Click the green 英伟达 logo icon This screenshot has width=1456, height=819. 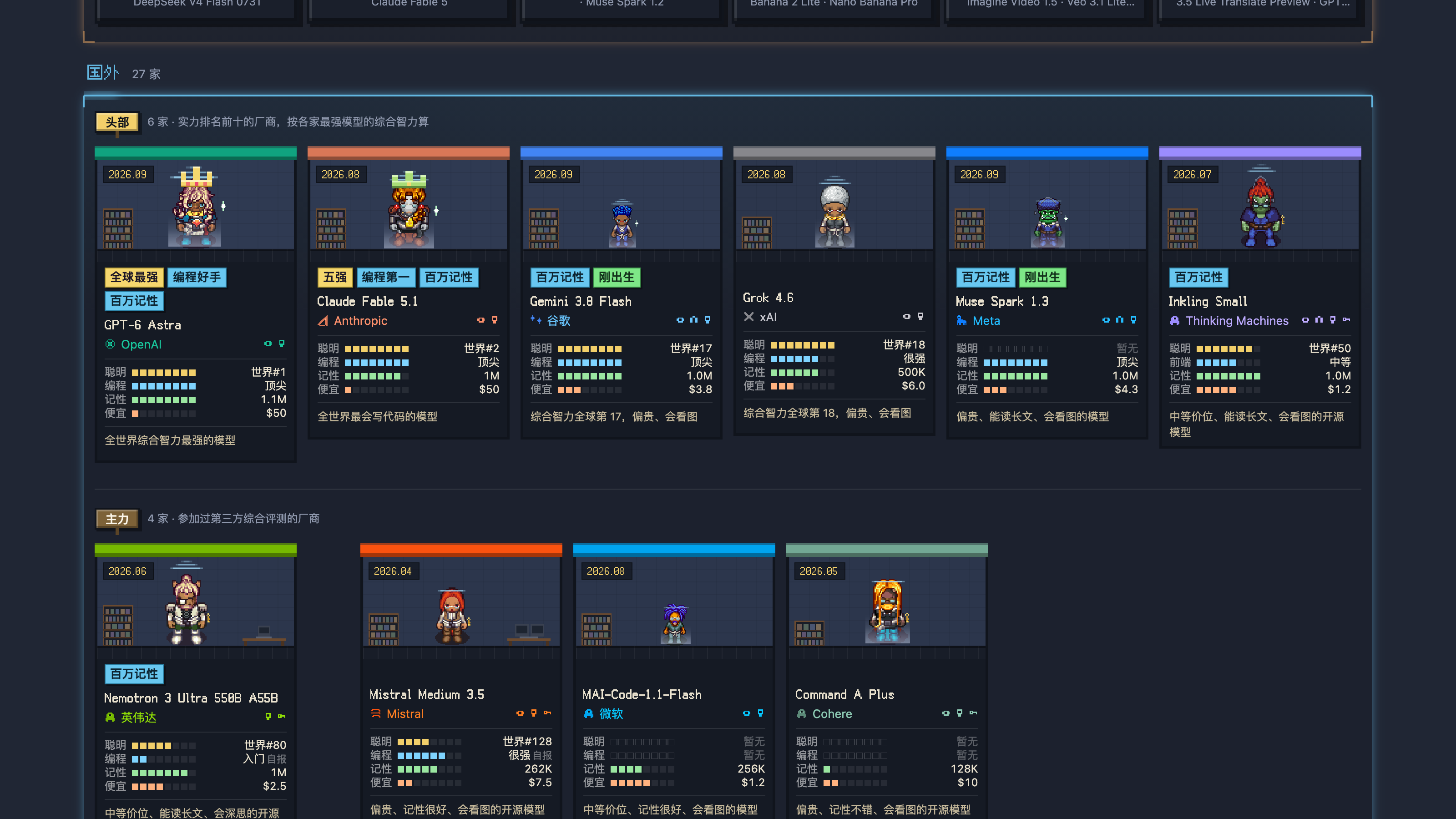point(110,717)
